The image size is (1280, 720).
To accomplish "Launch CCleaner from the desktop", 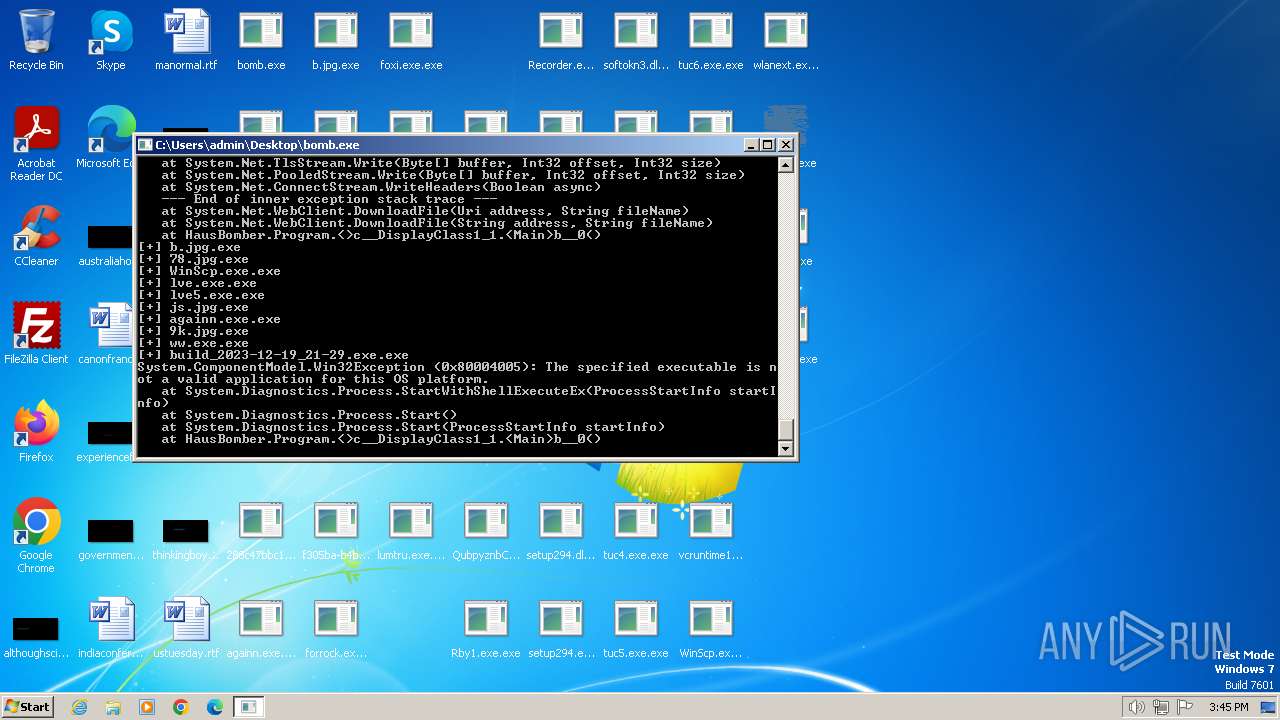I will tap(36, 236).
